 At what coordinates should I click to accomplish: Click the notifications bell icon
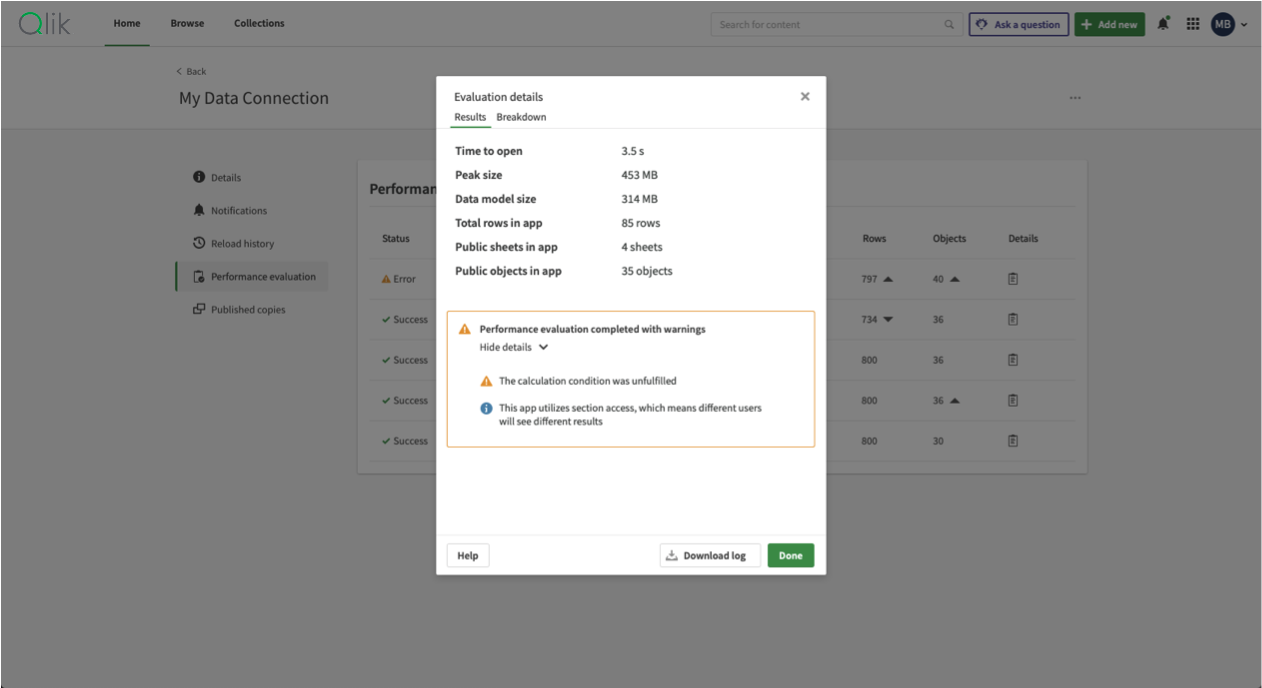click(x=1164, y=24)
